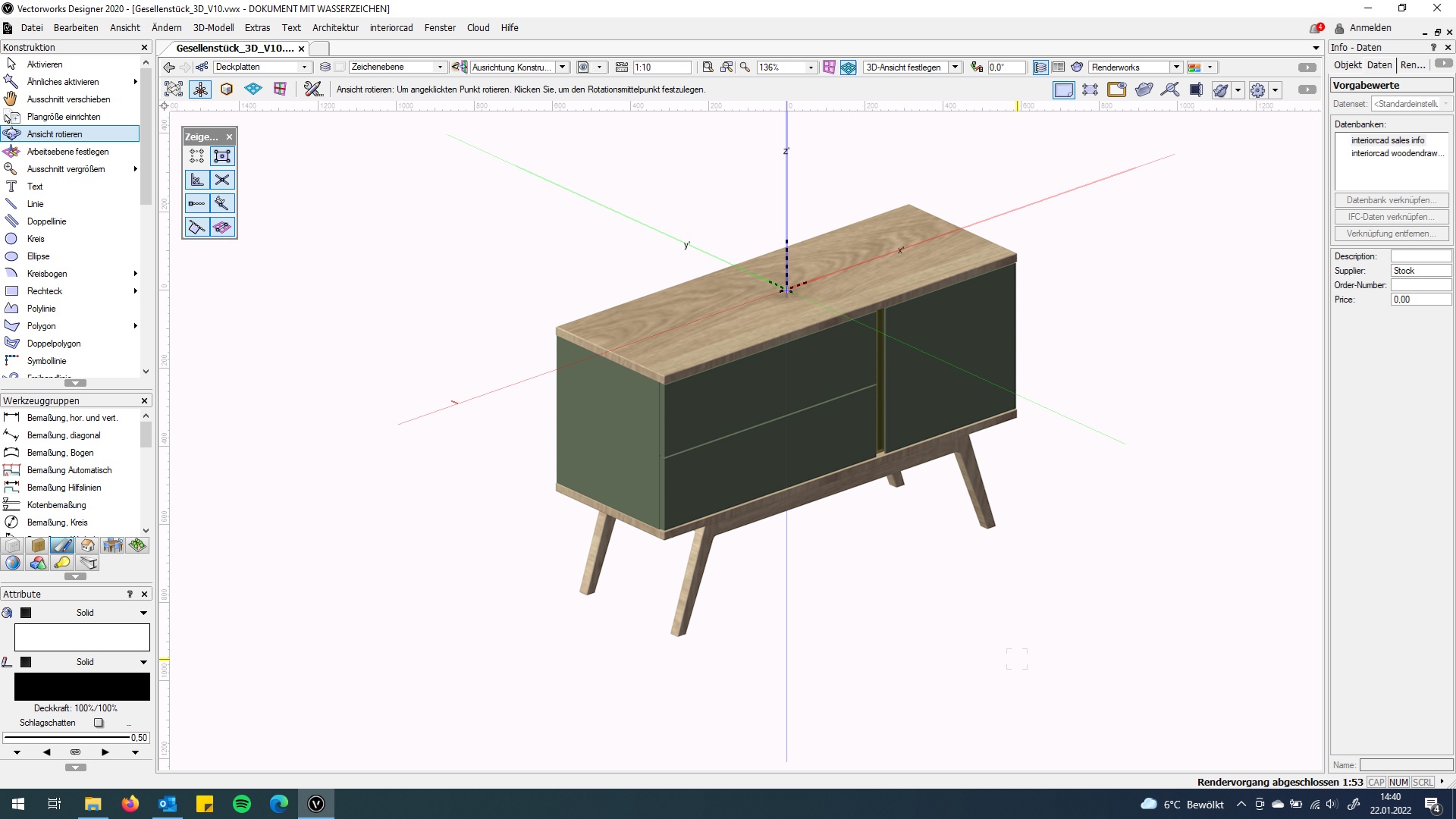Choose the Ellipse tool
The image size is (1456, 819).
click(x=70, y=256)
